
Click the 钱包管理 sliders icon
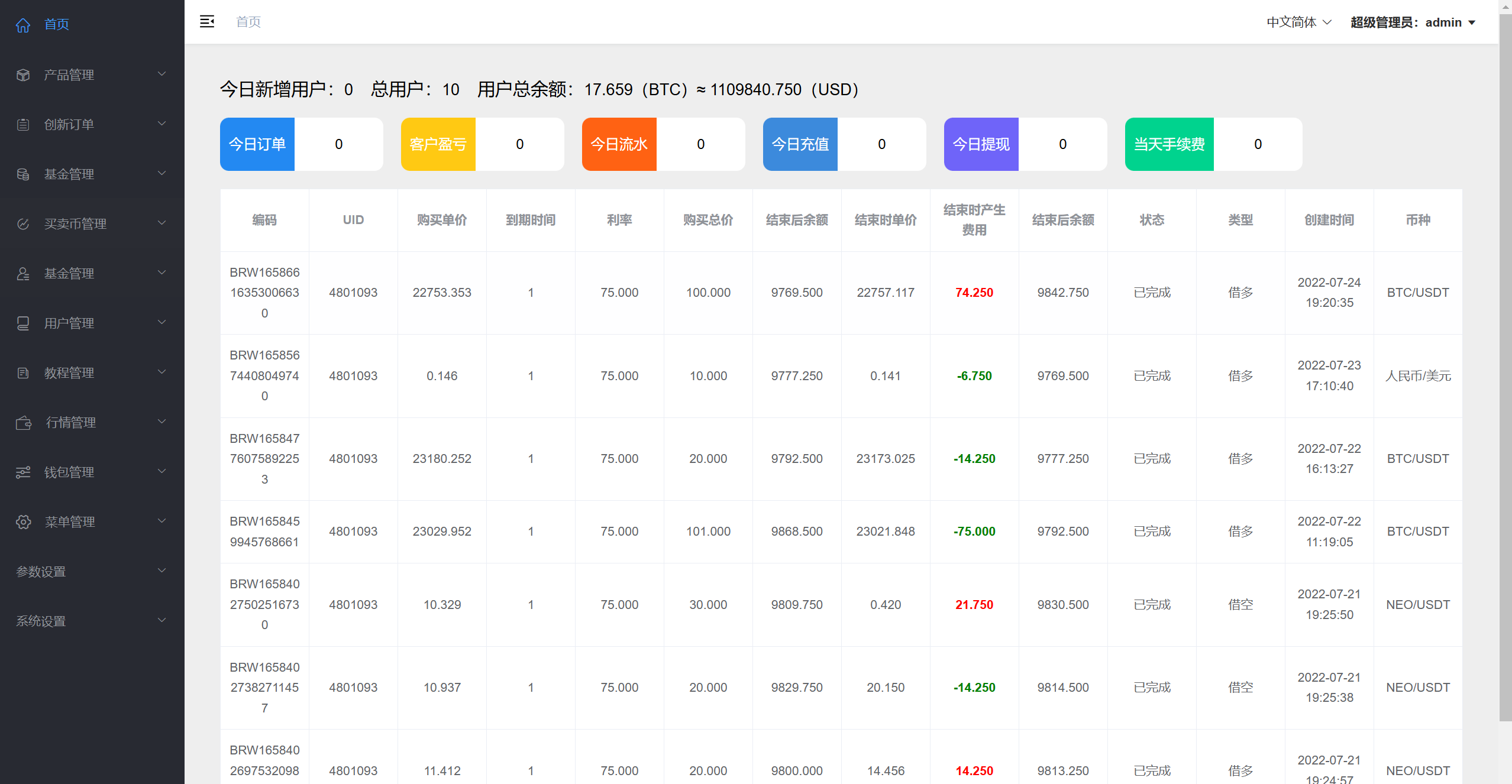(x=23, y=472)
